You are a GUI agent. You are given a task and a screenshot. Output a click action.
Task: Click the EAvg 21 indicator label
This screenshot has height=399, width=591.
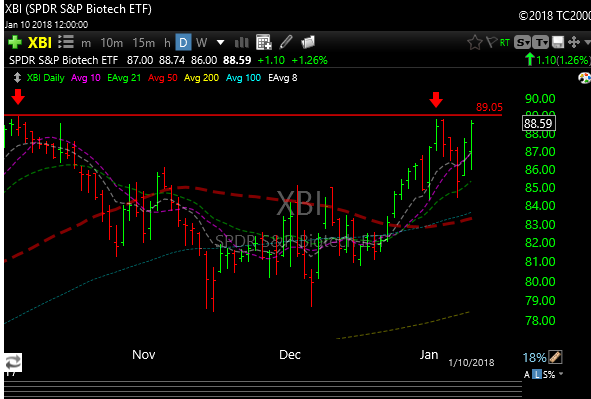click(124, 78)
